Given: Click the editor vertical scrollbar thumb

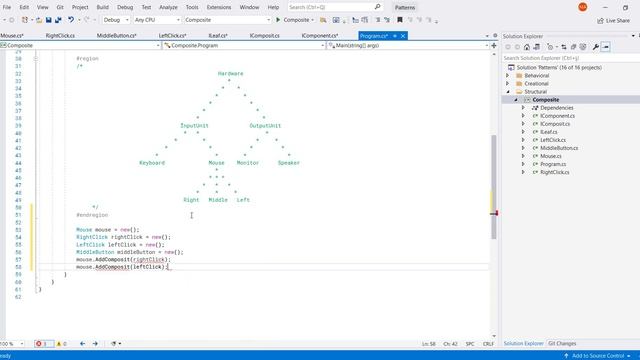Looking at the screenshot, I should tap(494, 187).
